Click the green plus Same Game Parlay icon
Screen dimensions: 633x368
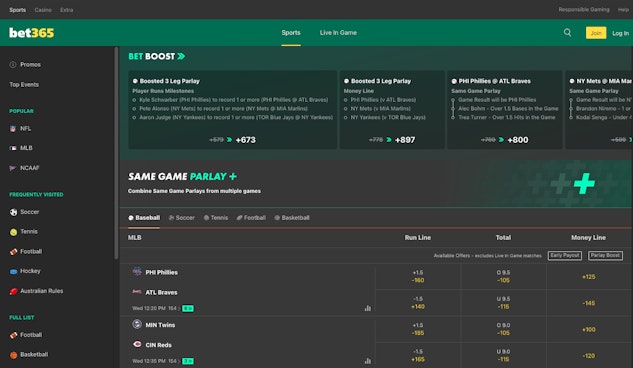[x=584, y=184]
